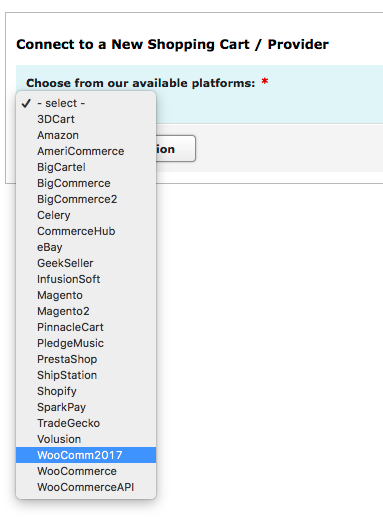Select Volusion from the dropdown
The height and width of the screenshot is (528, 383).
(x=86, y=439)
